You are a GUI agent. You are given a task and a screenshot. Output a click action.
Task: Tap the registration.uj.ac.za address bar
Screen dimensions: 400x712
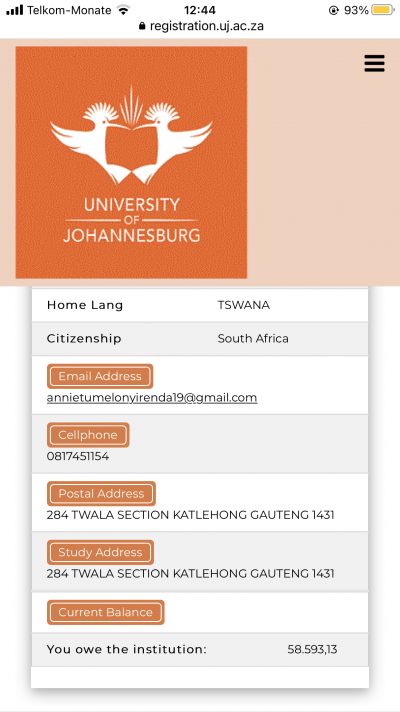pos(201,26)
